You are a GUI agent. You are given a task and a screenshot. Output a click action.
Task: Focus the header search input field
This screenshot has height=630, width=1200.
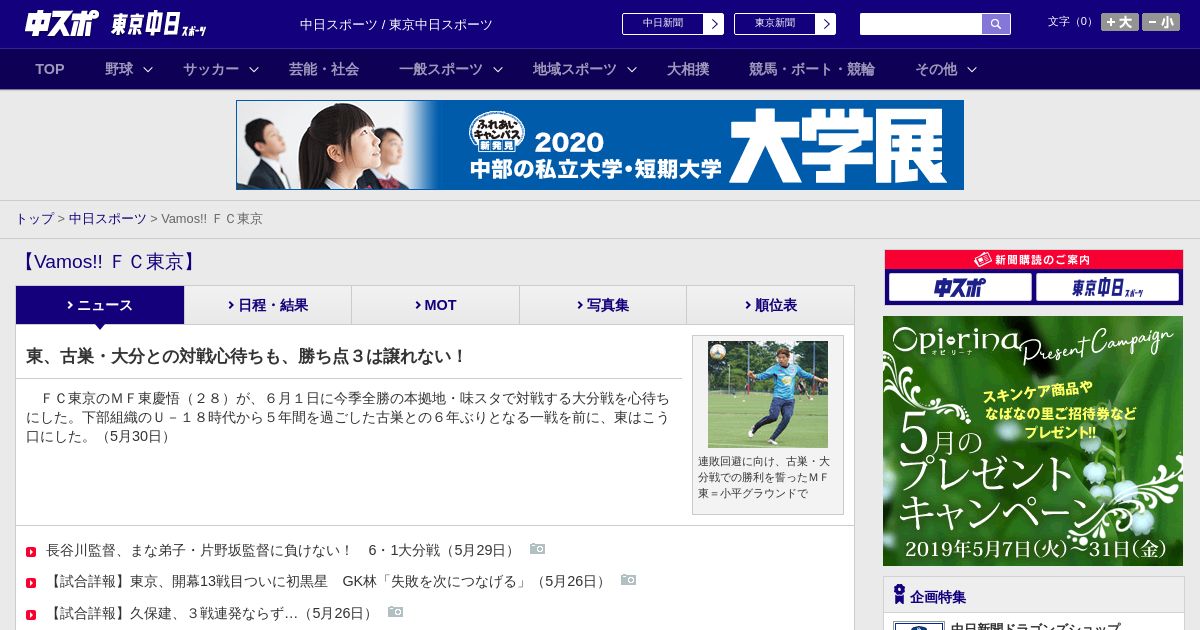921,24
